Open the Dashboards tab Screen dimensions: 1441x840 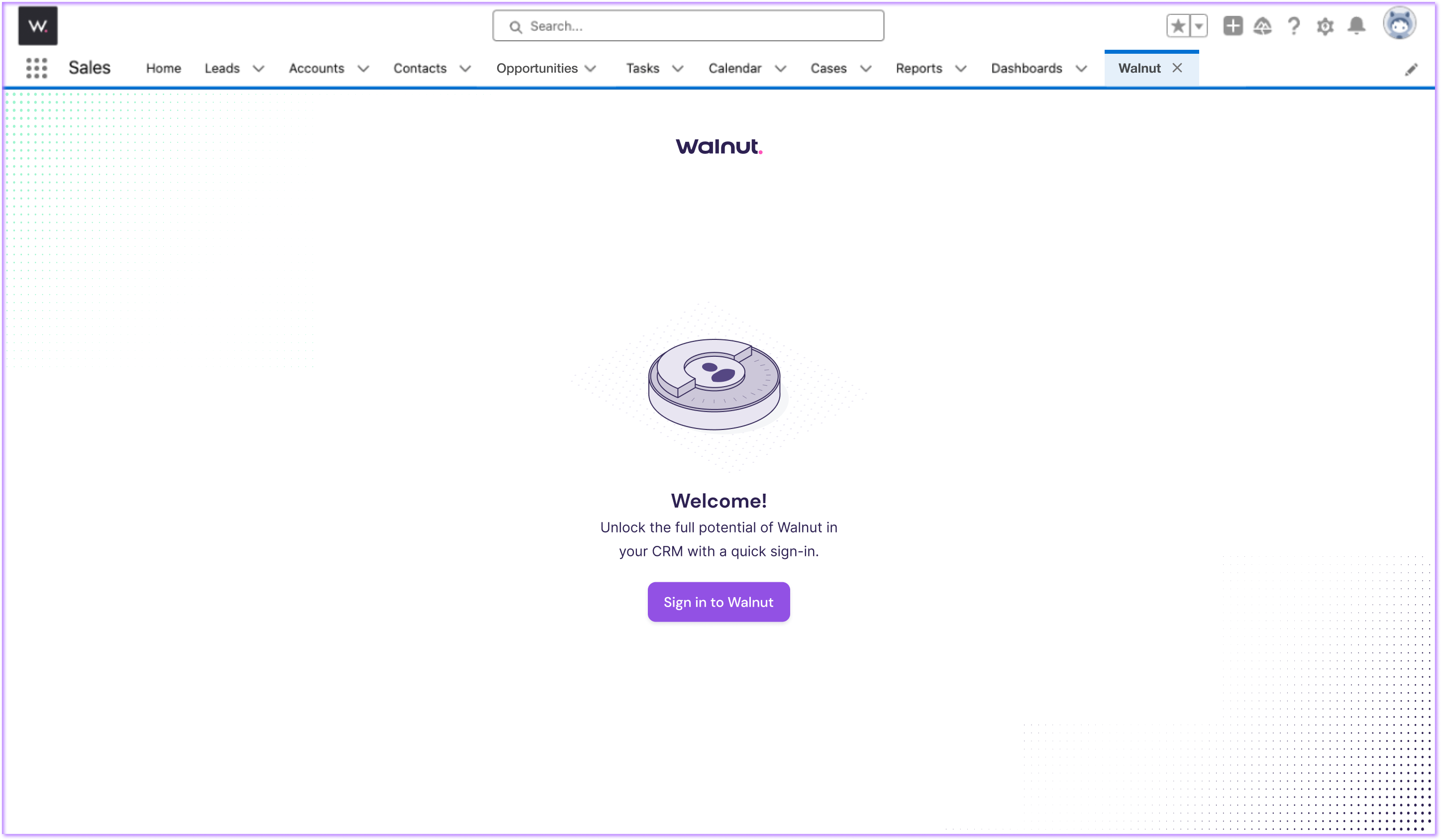point(1027,68)
